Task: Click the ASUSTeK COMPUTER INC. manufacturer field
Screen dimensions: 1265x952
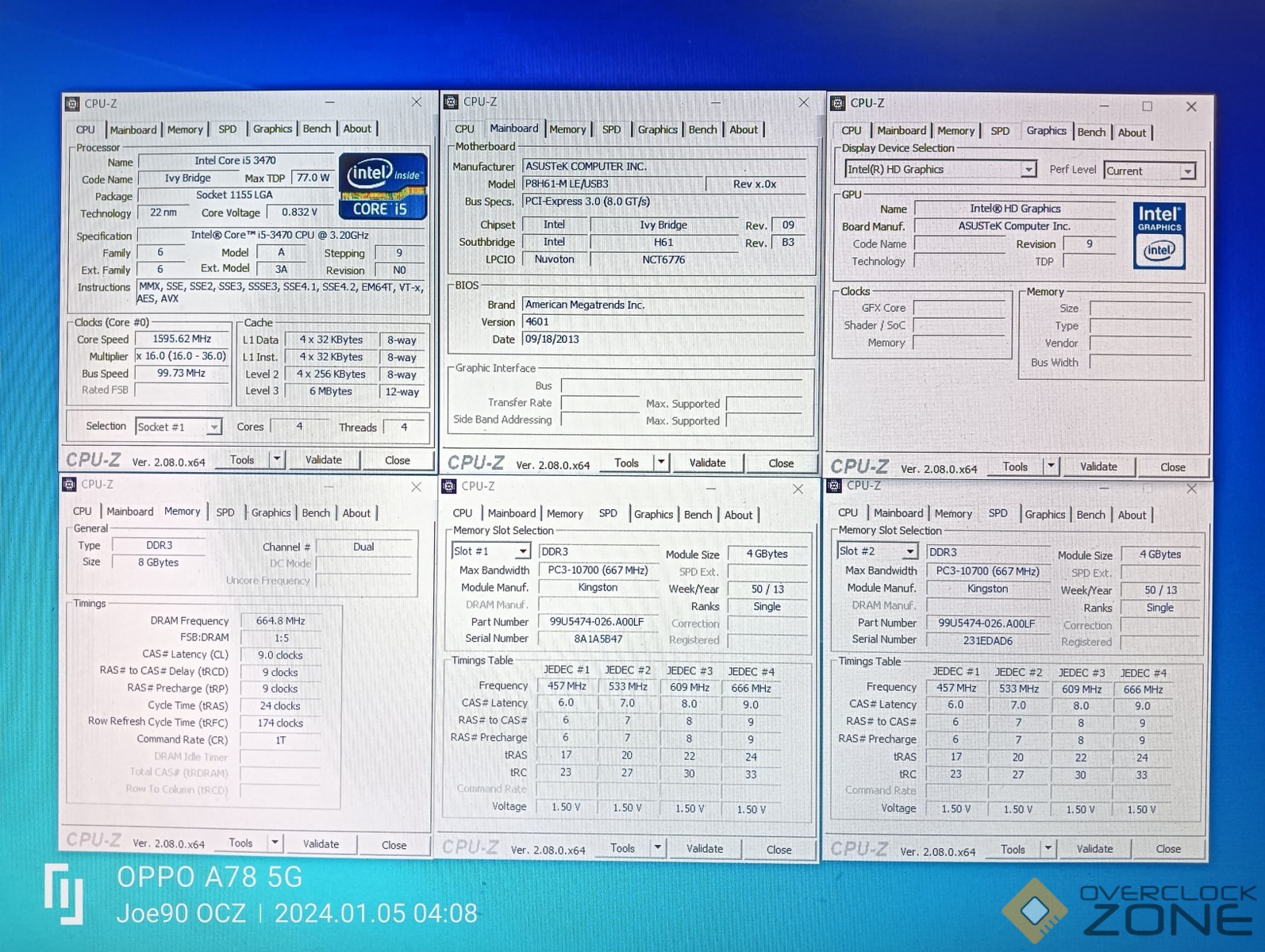Action: [663, 167]
